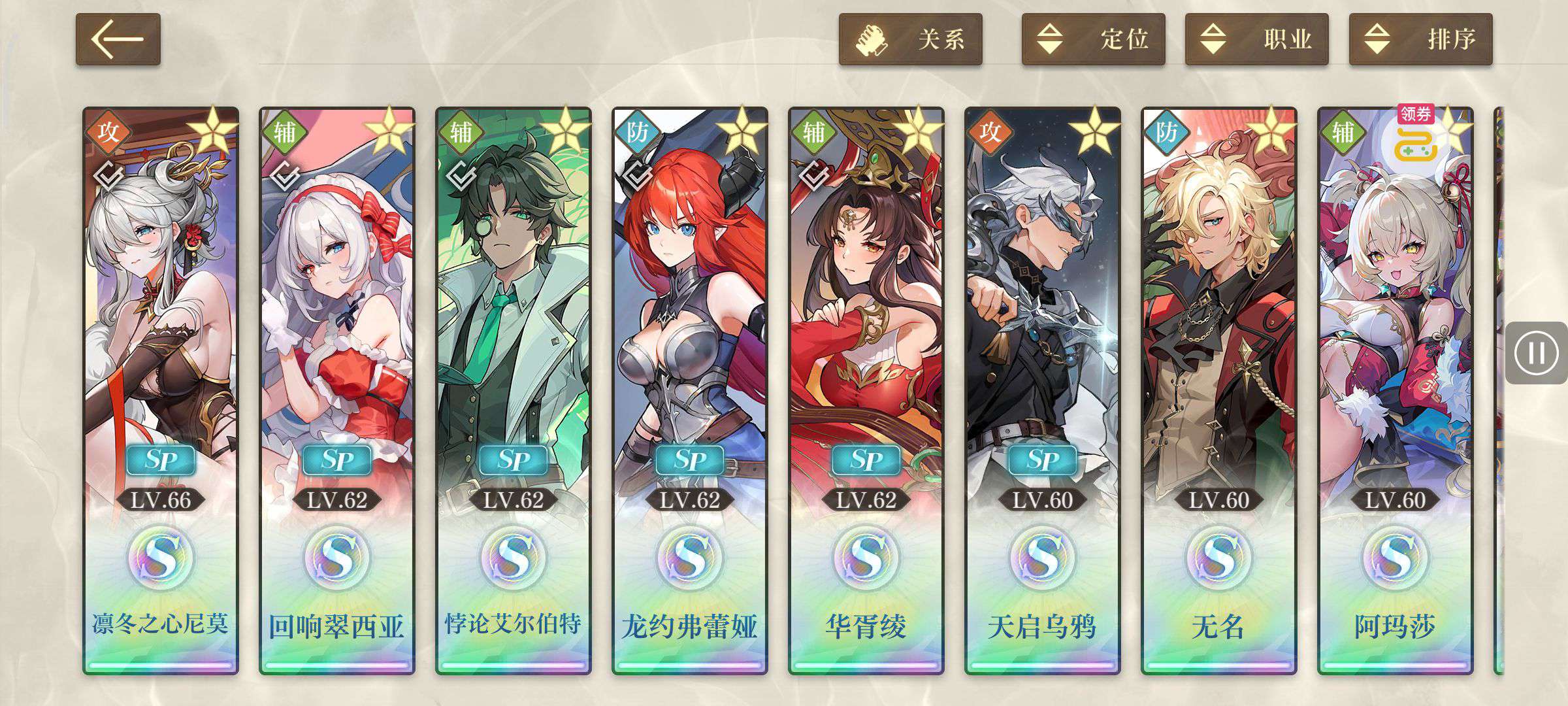Tap the pause icon on right edge

point(1537,353)
